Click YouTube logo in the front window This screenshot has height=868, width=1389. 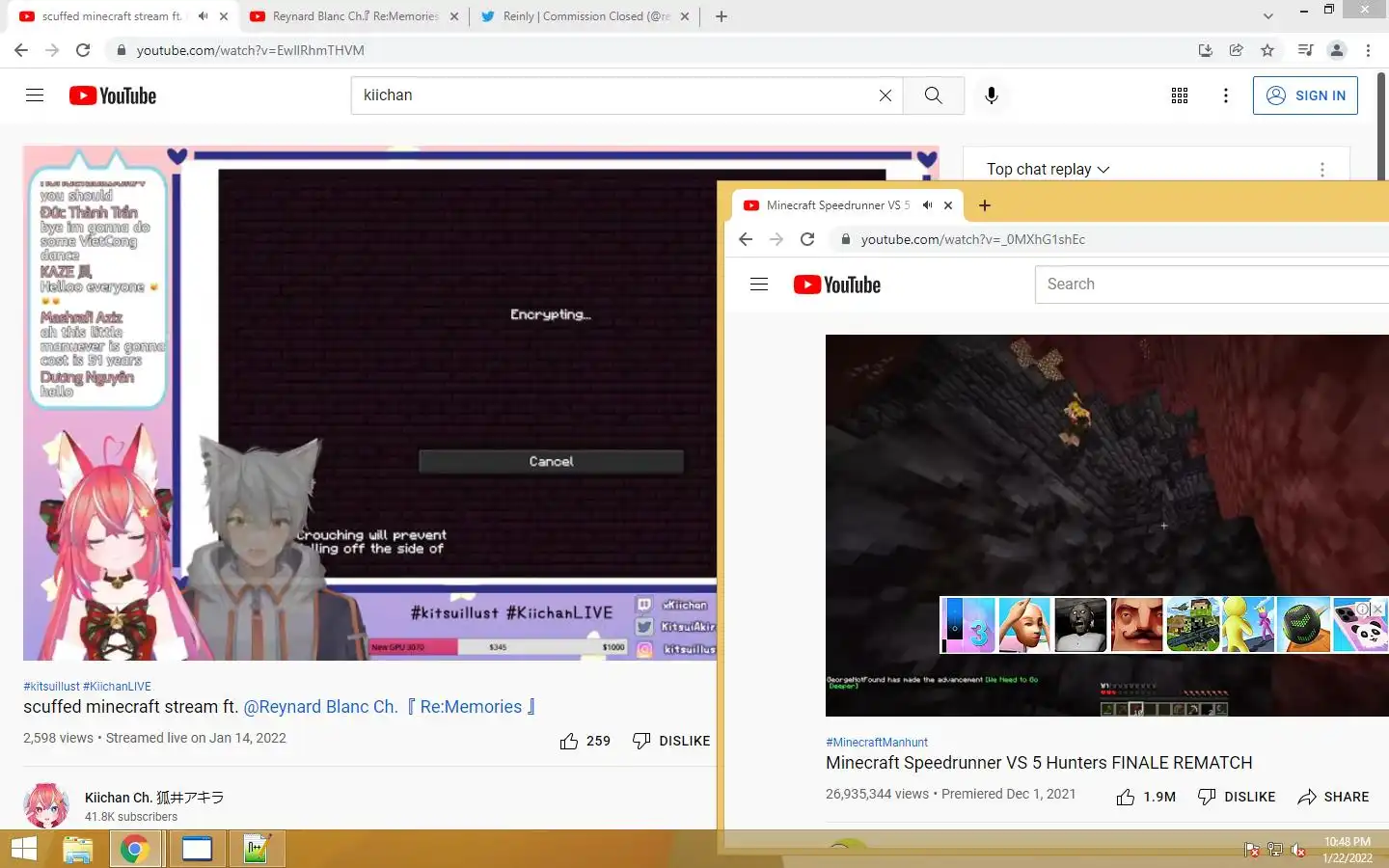pos(837,285)
